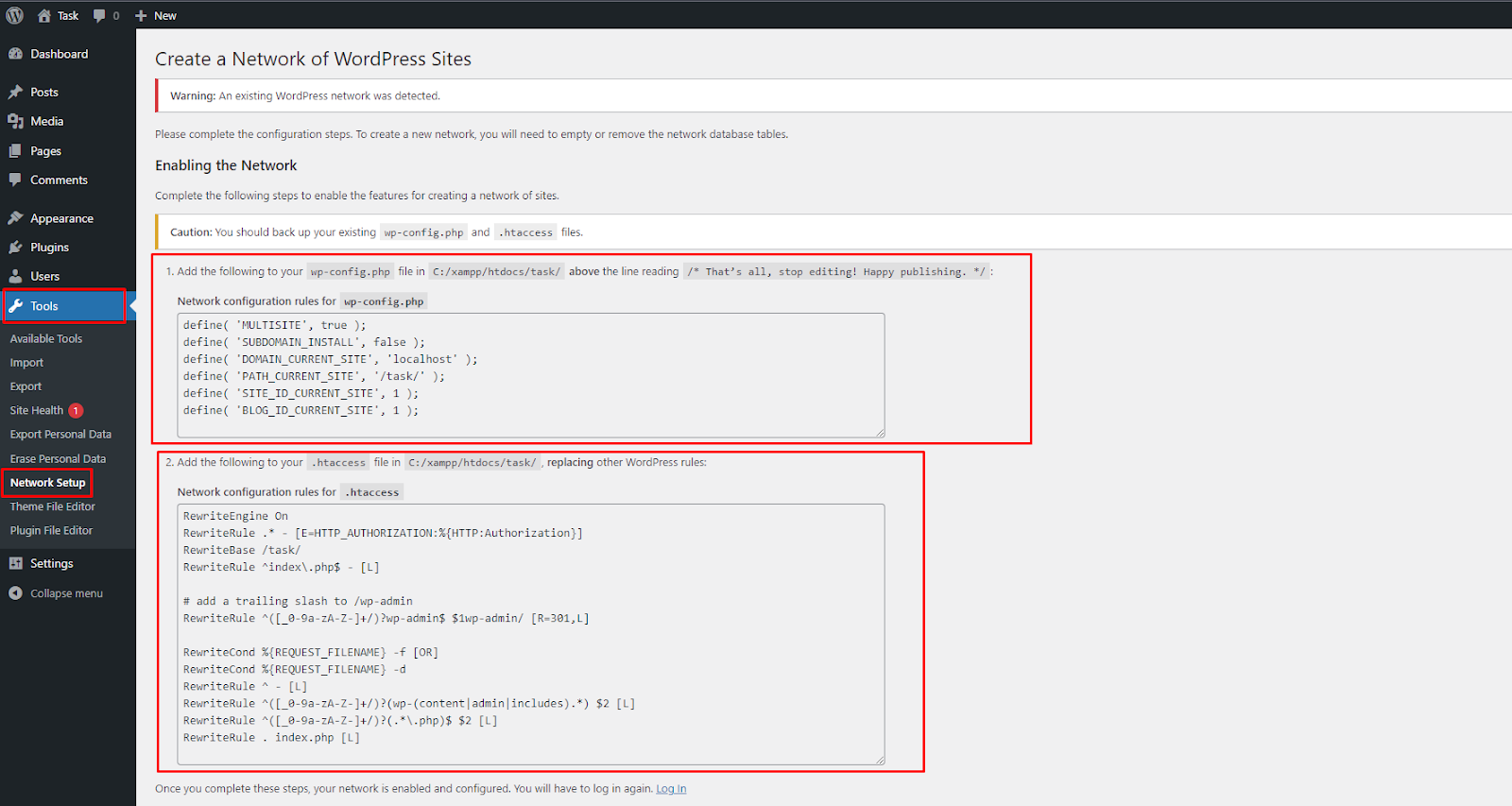Click the Posts pushpin icon
This screenshot has width=1512, height=806.
pyautogui.click(x=15, y=92)
